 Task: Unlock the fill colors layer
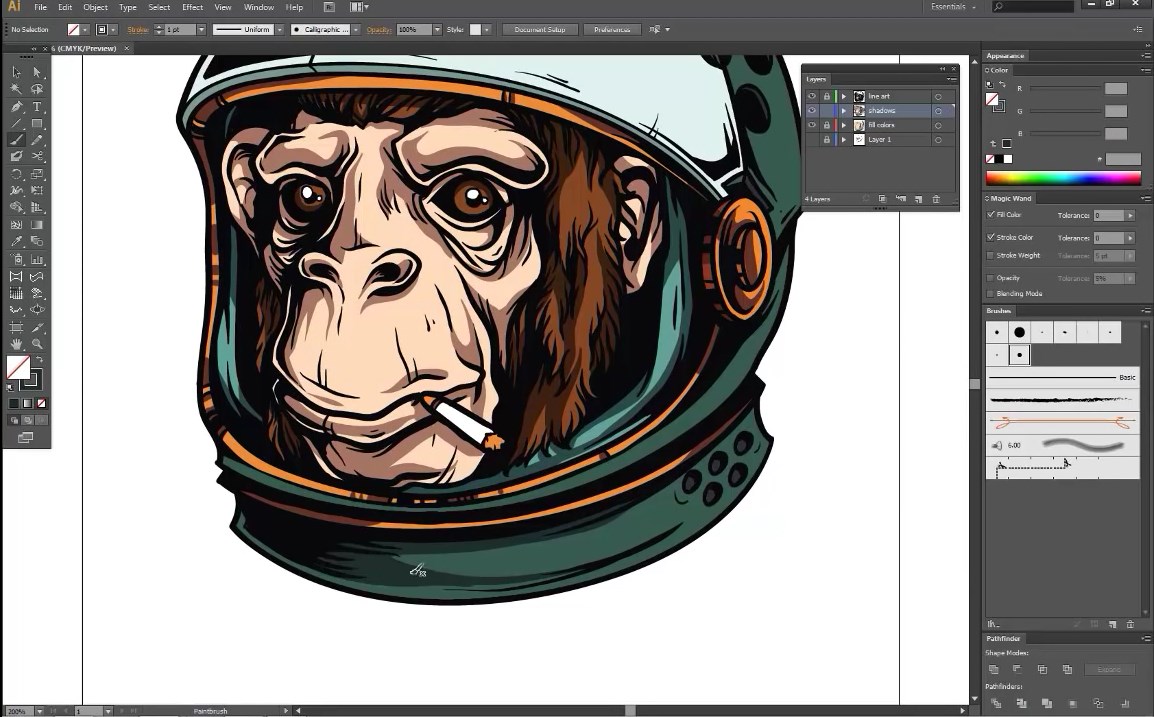point(827,125)
